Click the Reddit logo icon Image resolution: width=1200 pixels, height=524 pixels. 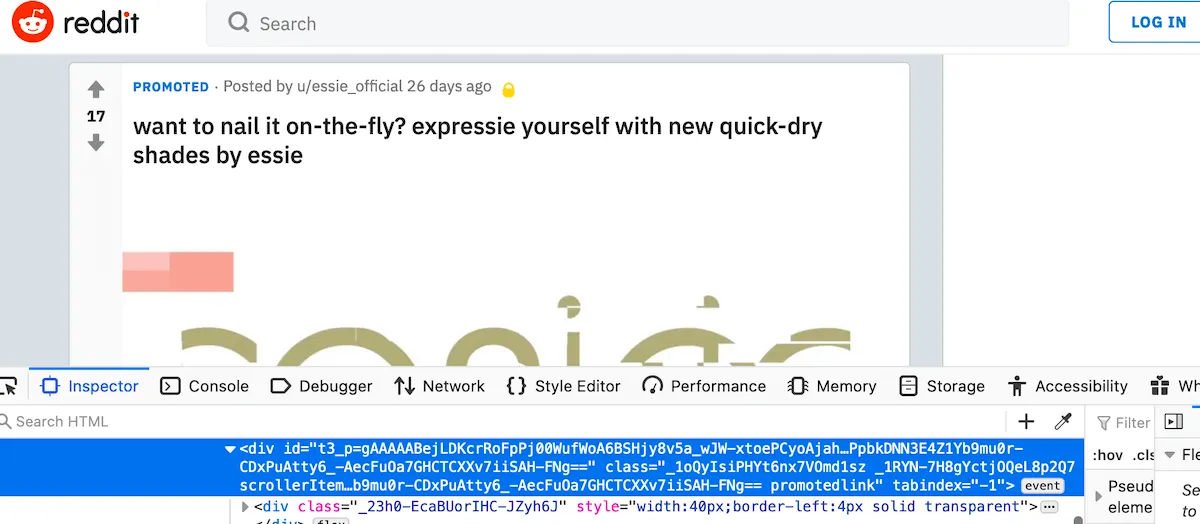(33, 23)
